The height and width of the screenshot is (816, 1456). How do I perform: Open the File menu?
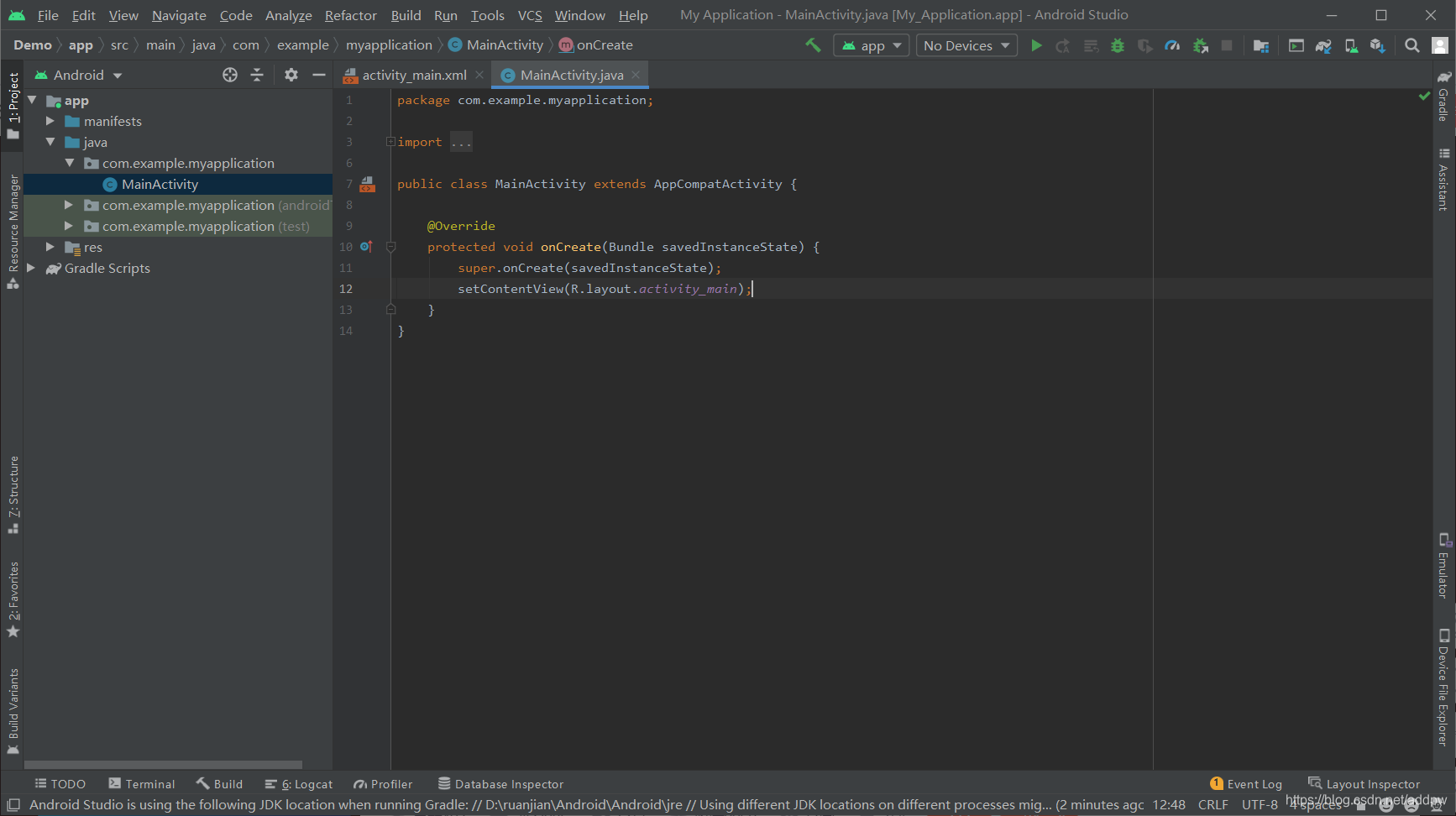click(x=48, y=15)
